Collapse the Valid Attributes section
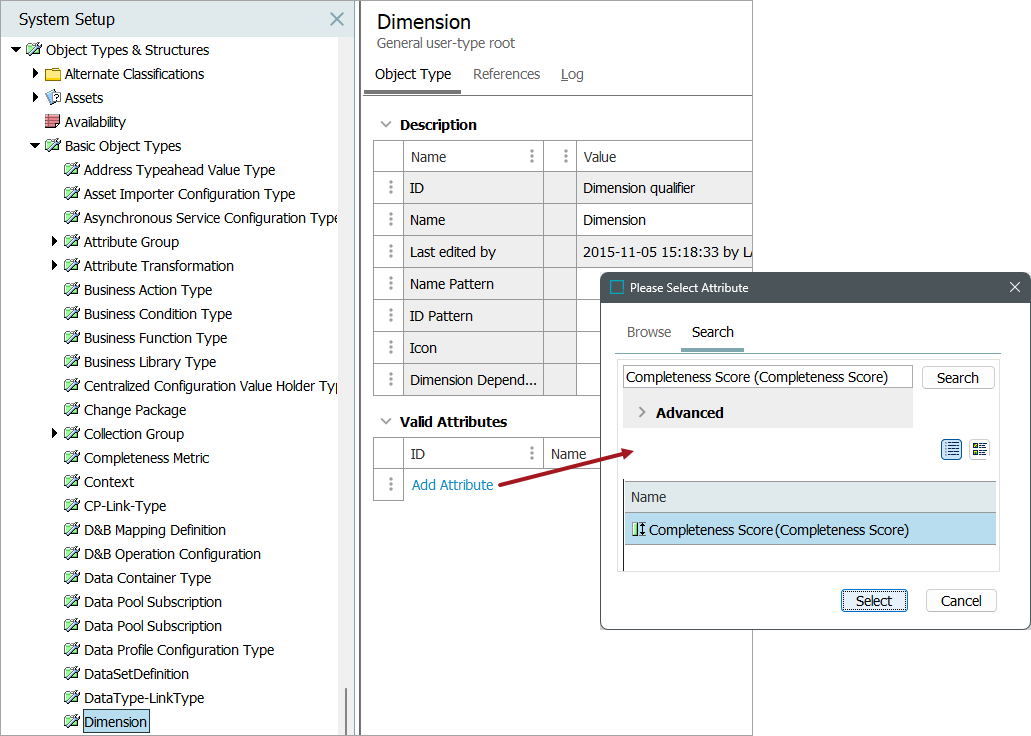Screen dimensions: 1031x736 point(385,422)
